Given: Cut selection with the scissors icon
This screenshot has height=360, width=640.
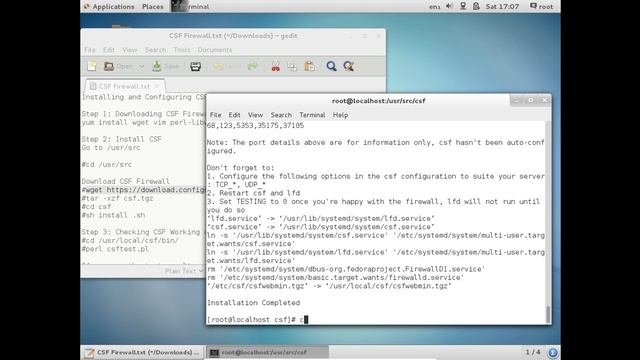Looking at the screenshot, I should pyautogui.click(x=276, y=66).
